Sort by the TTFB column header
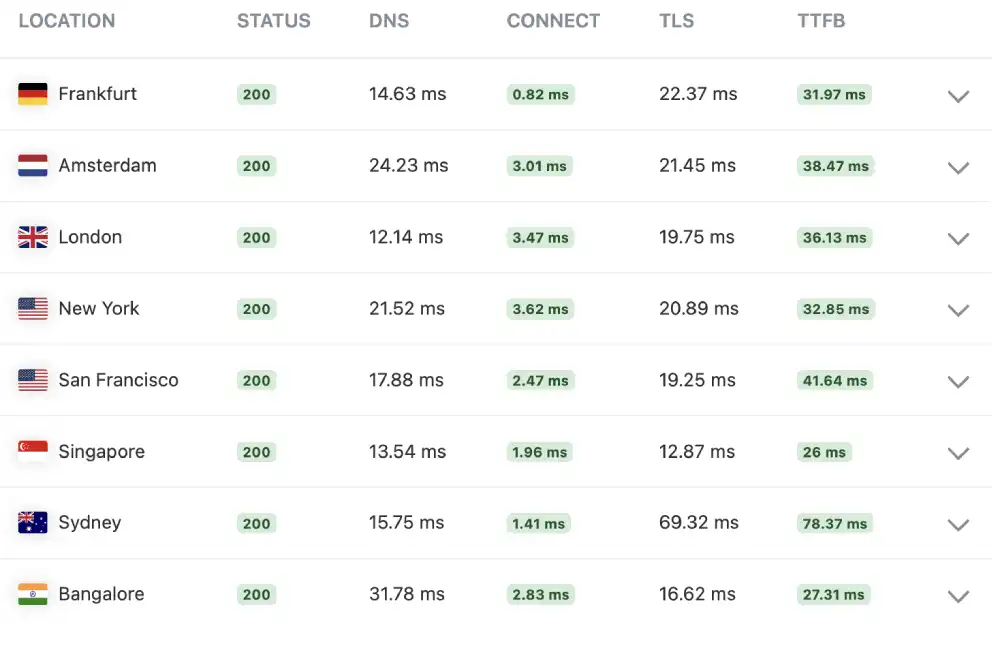The width and height of the screenshot is (1000, 650). [x=821, y=20]
